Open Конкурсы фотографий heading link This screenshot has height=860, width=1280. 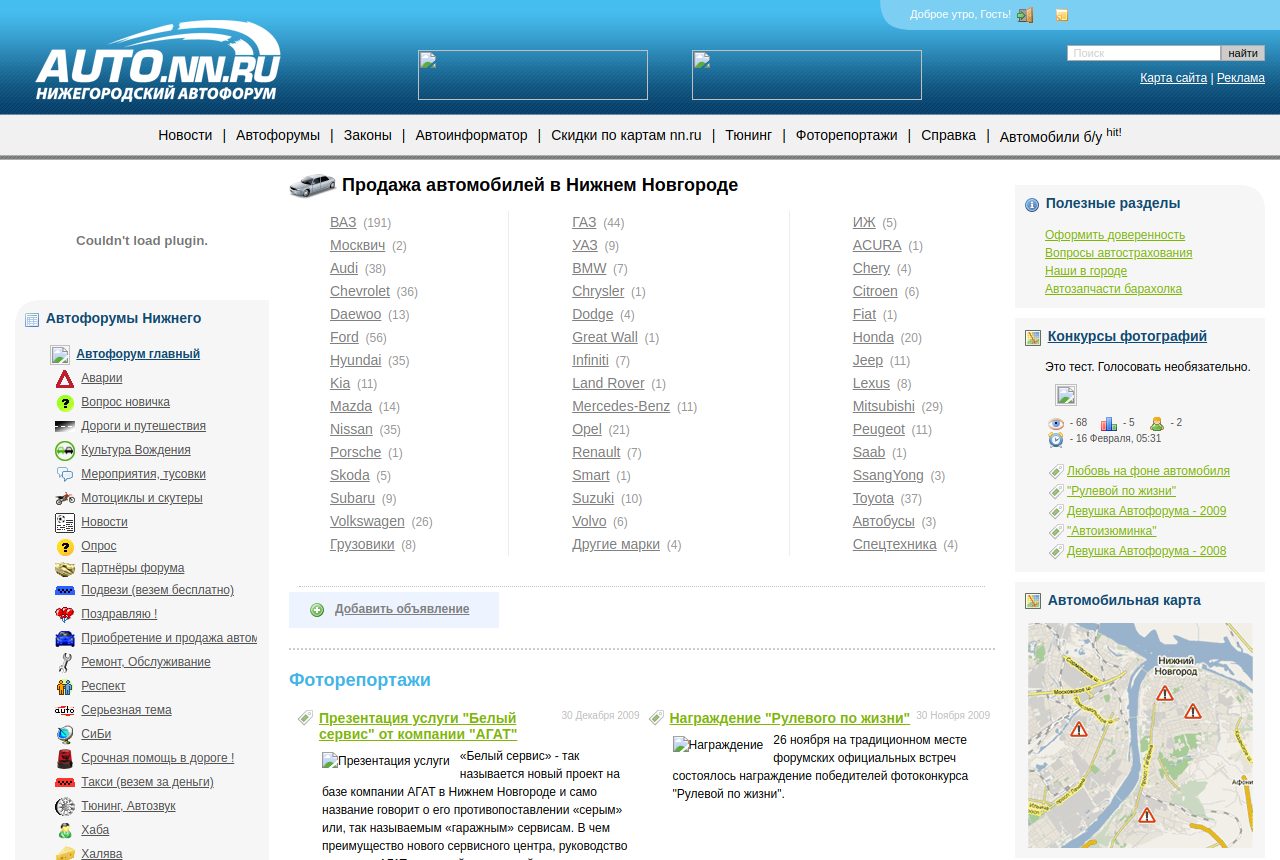1127,336
